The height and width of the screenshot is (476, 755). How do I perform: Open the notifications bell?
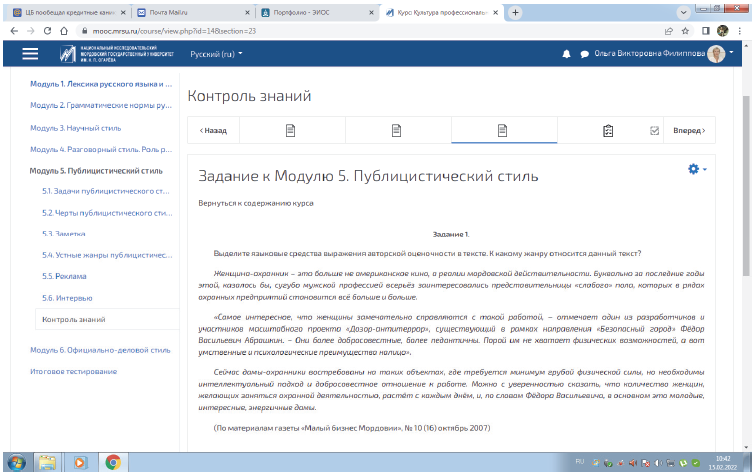click(x=567, y=54)
